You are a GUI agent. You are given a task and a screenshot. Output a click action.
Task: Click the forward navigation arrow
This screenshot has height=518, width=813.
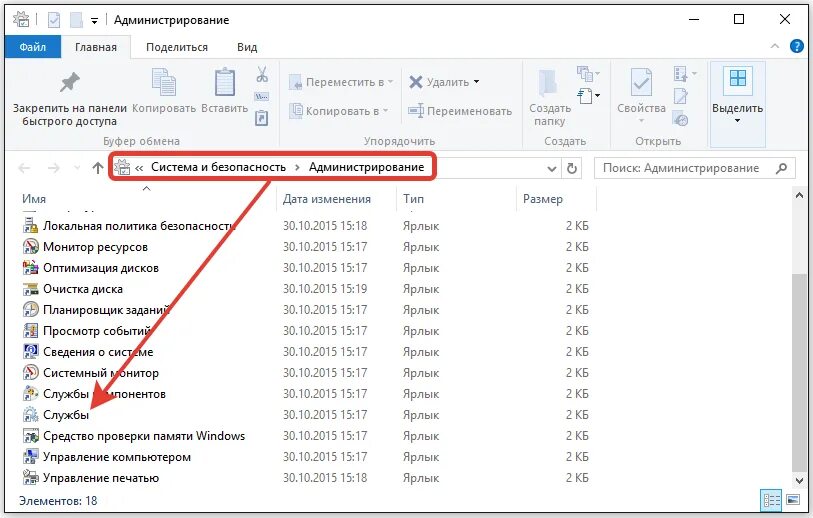(x=53, y=168)
